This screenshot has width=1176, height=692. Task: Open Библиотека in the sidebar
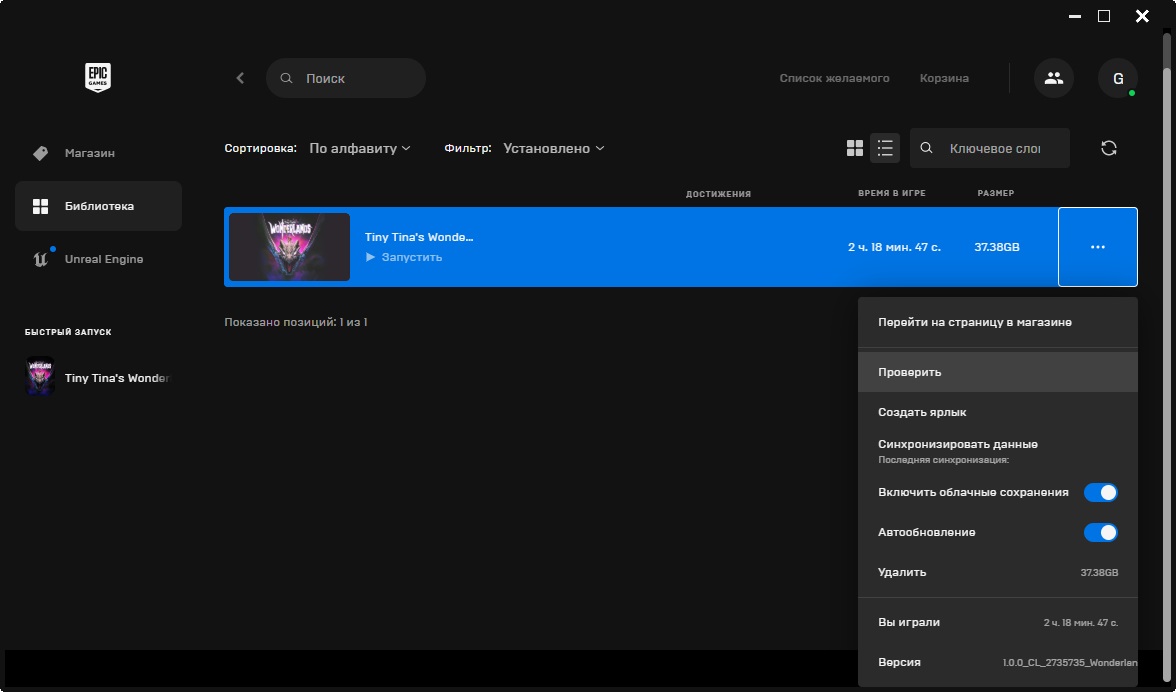pyautogui.click(x=98, y=206)
